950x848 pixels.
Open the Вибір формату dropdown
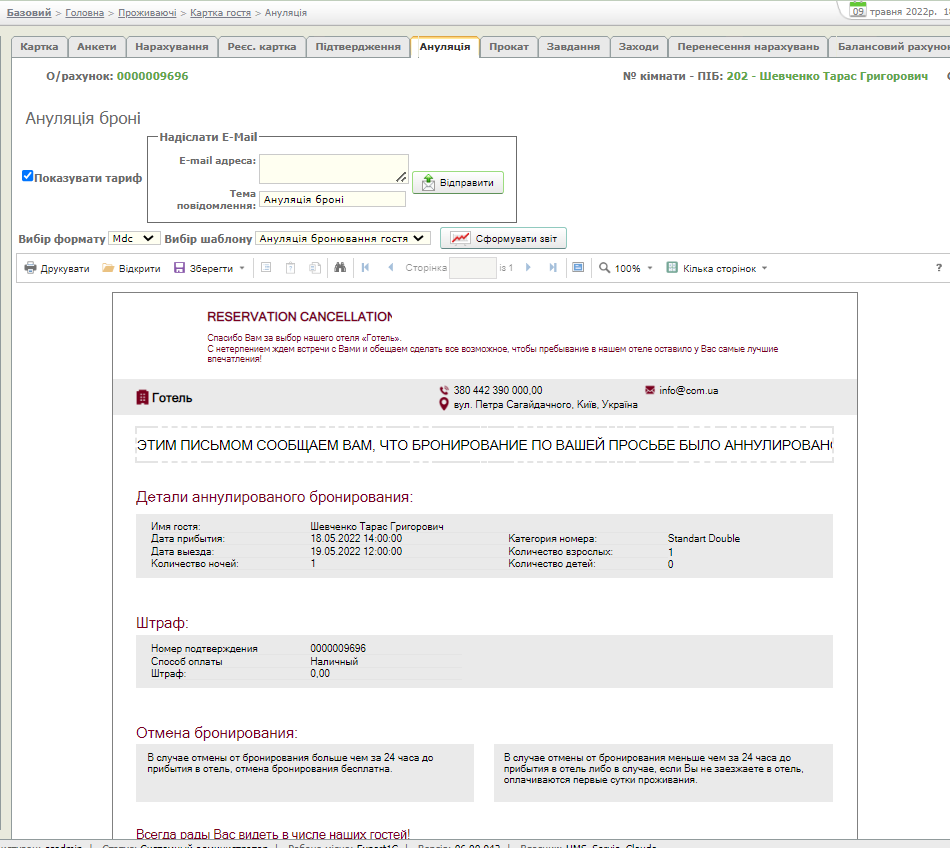point(133,238)
